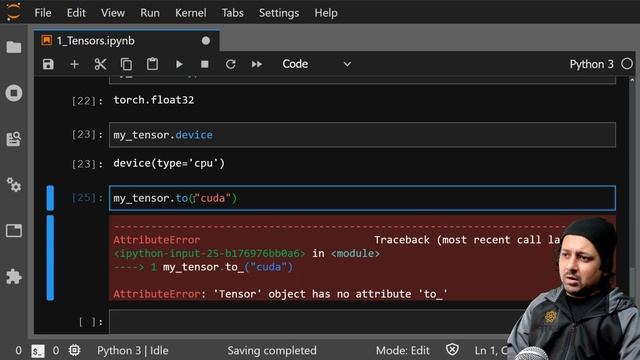Switch kernel via Python 3 label

pyautogui.click(x=591, y=64)
